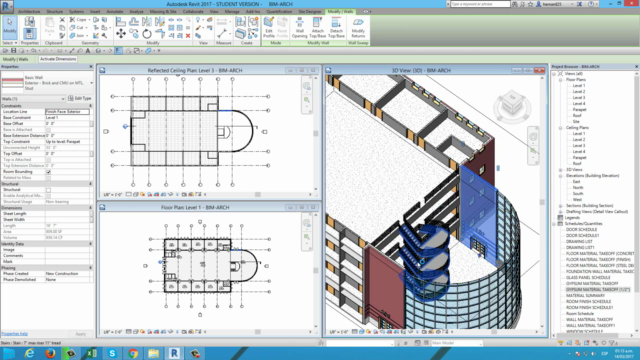Open the Collaborate ribbon tab
This screenshot has height=360, width=640.
click(193, 11)
